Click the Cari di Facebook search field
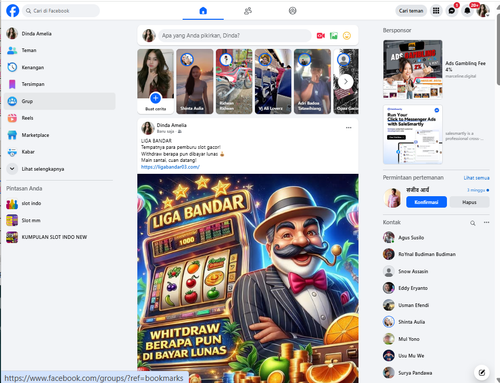This screenshot has width=500, height=383. click(61, 11)
